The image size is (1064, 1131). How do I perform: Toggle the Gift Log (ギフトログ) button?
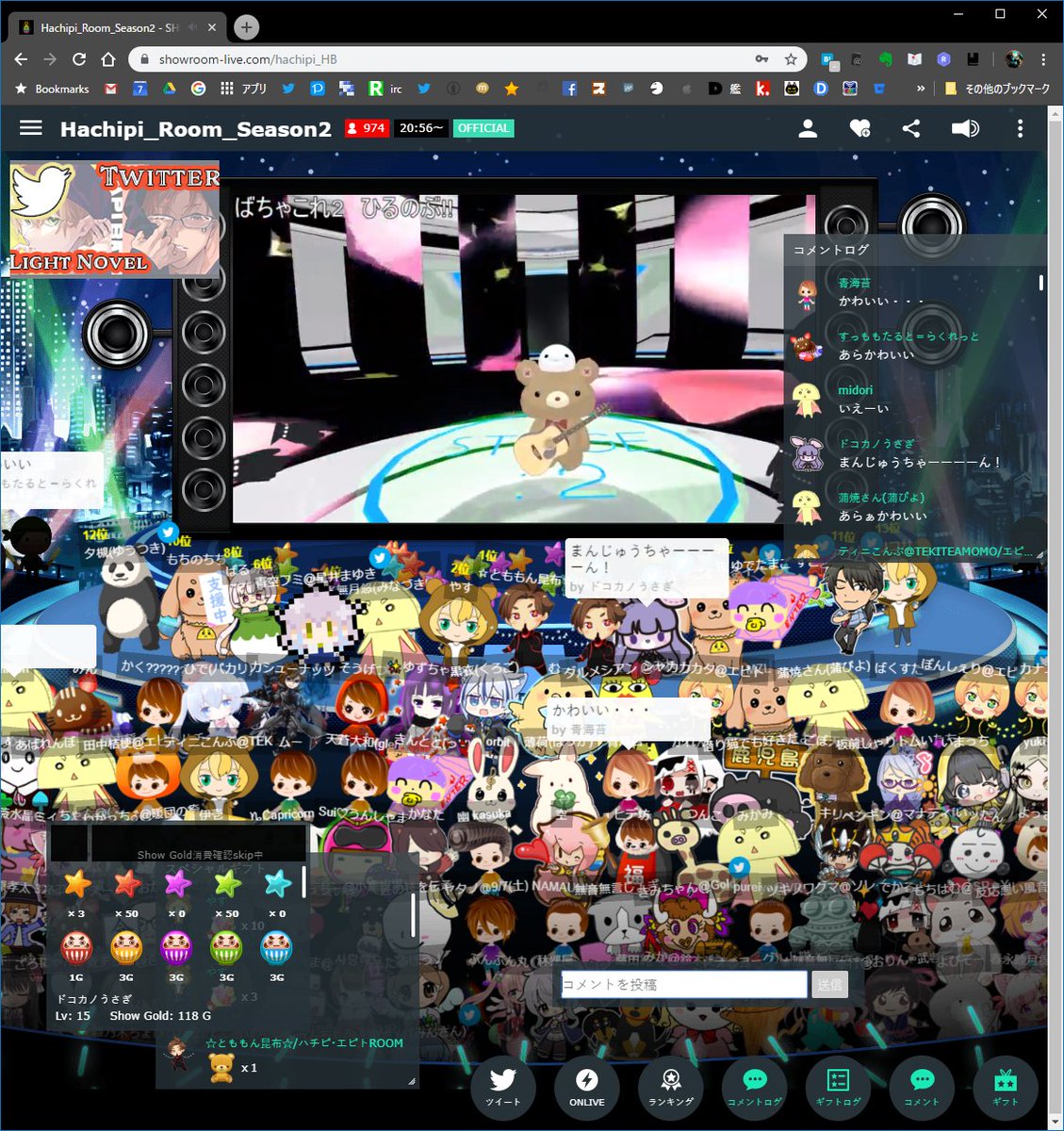pos(838,1086)
